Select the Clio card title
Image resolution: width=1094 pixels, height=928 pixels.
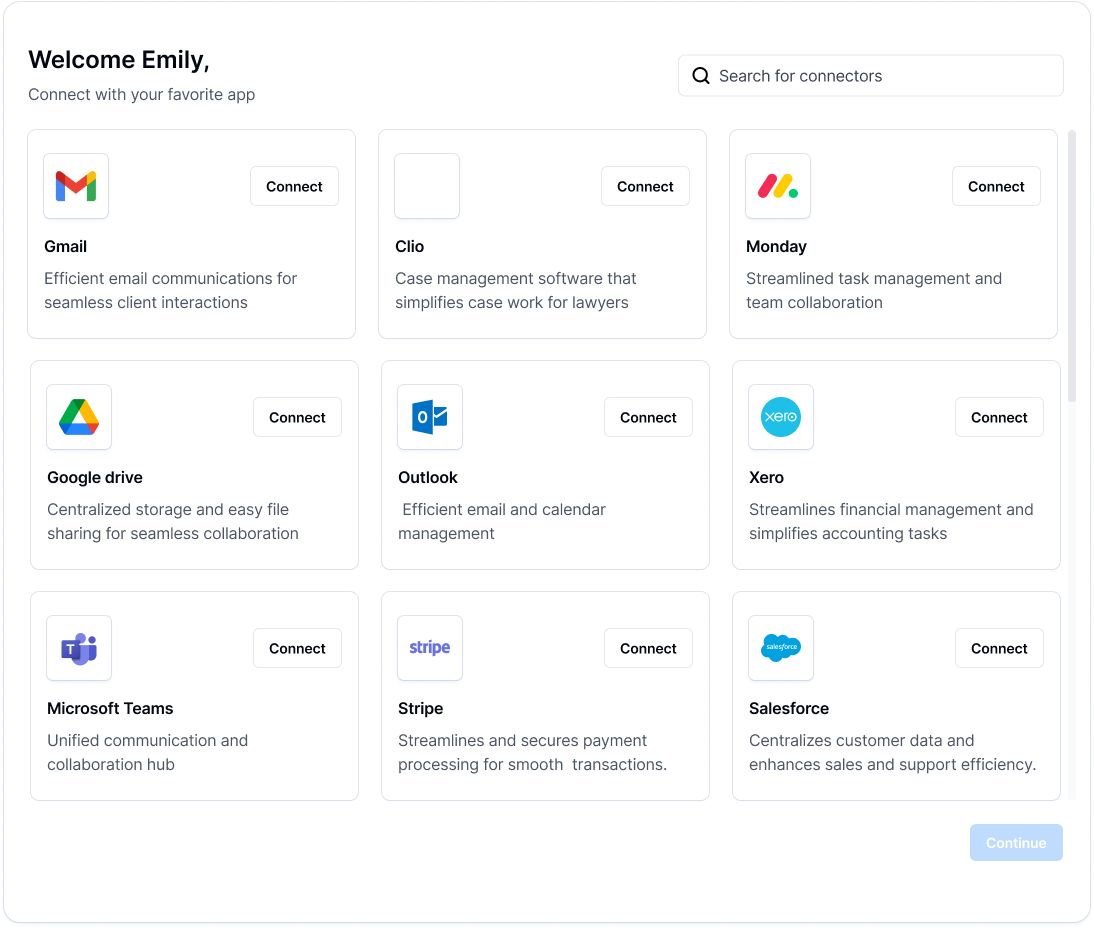pyautogui.click(x=410, y=246)
